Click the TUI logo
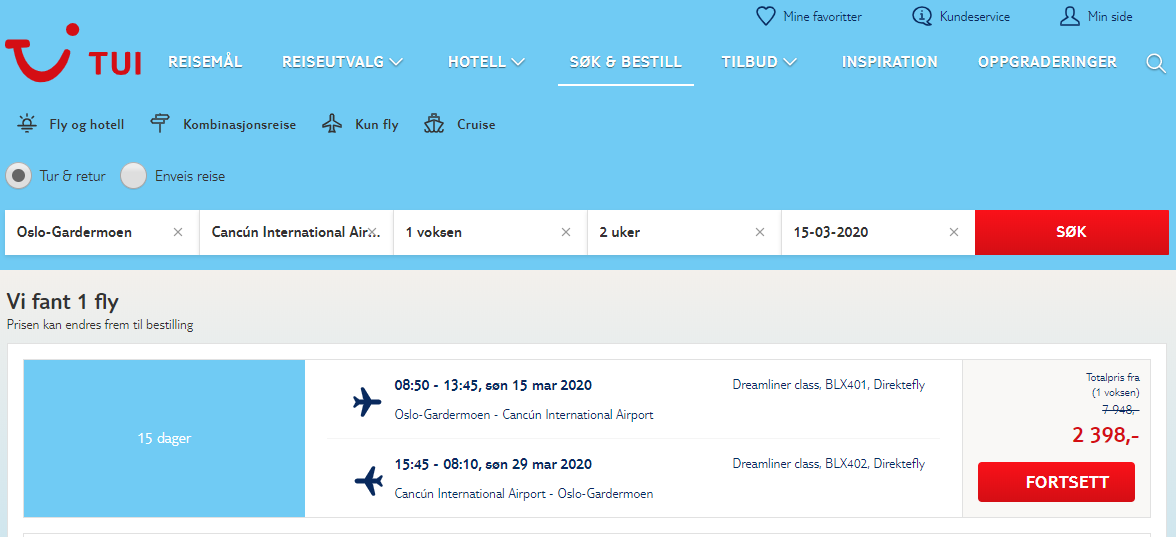This screenshot has width=1176, height=537. [x=73, y=51]
